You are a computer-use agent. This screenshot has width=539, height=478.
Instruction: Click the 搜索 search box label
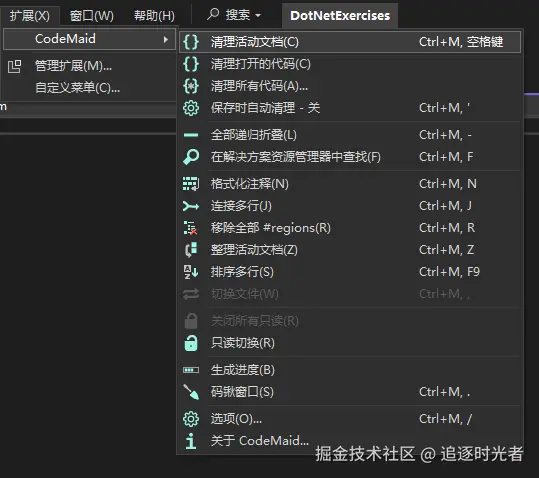pos(238,15)
